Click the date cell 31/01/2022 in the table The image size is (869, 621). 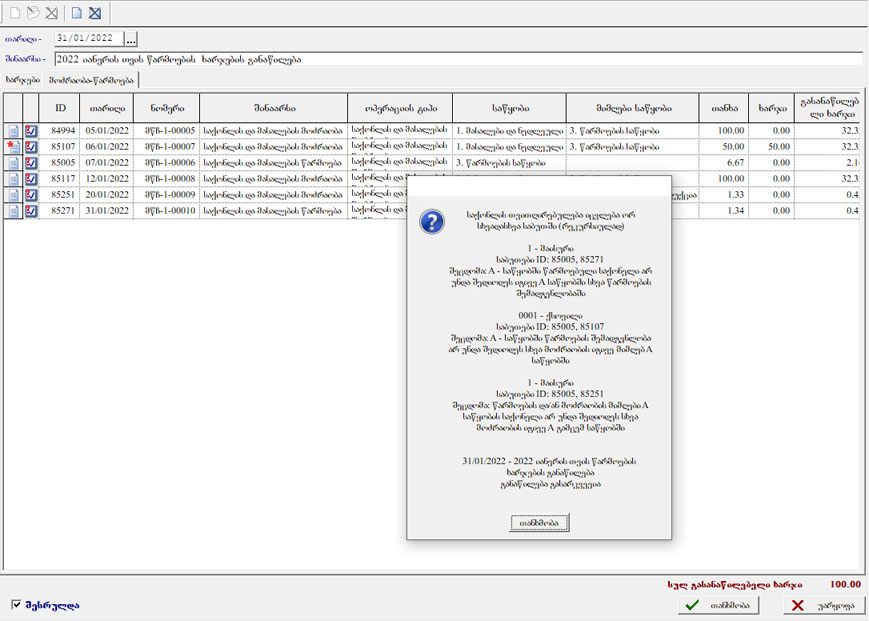click(106, 211)
